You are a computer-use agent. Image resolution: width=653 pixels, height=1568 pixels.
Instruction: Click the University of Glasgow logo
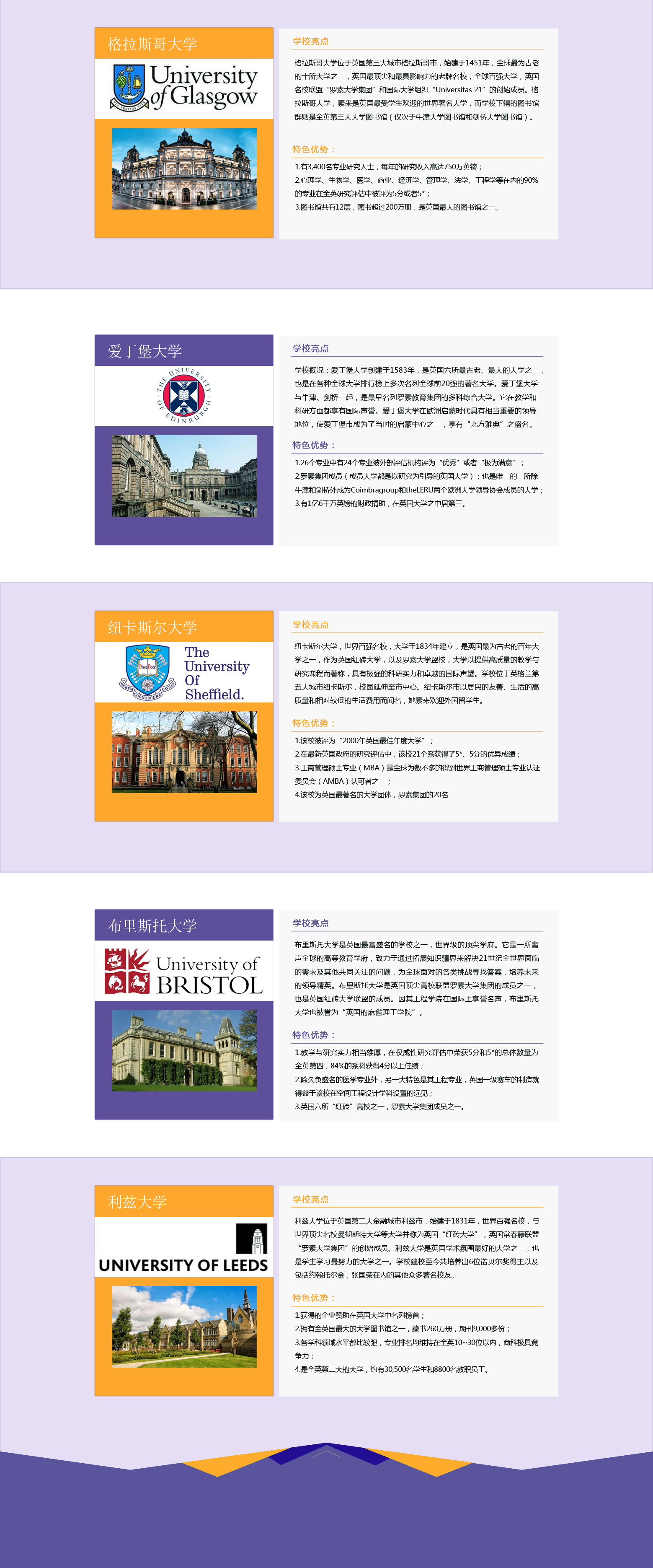tap(184, 88)
